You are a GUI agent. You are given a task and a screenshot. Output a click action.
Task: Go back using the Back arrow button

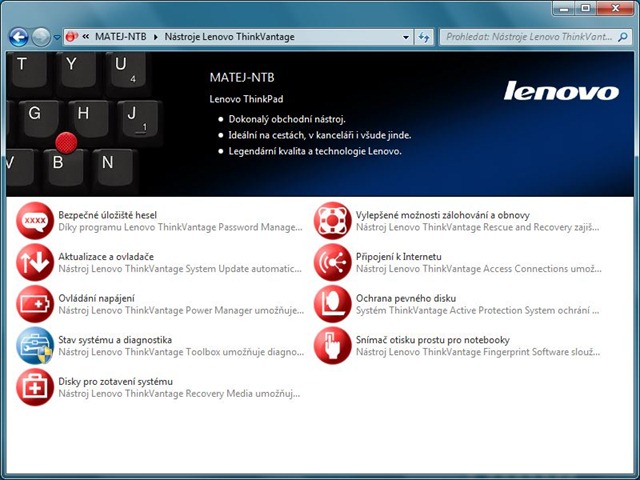[18, 37]
